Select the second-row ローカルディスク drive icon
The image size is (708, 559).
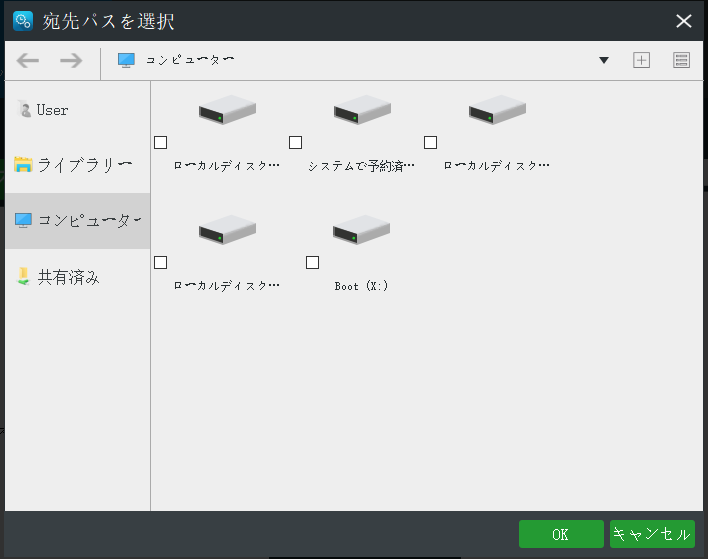click(x=227, y=229)
